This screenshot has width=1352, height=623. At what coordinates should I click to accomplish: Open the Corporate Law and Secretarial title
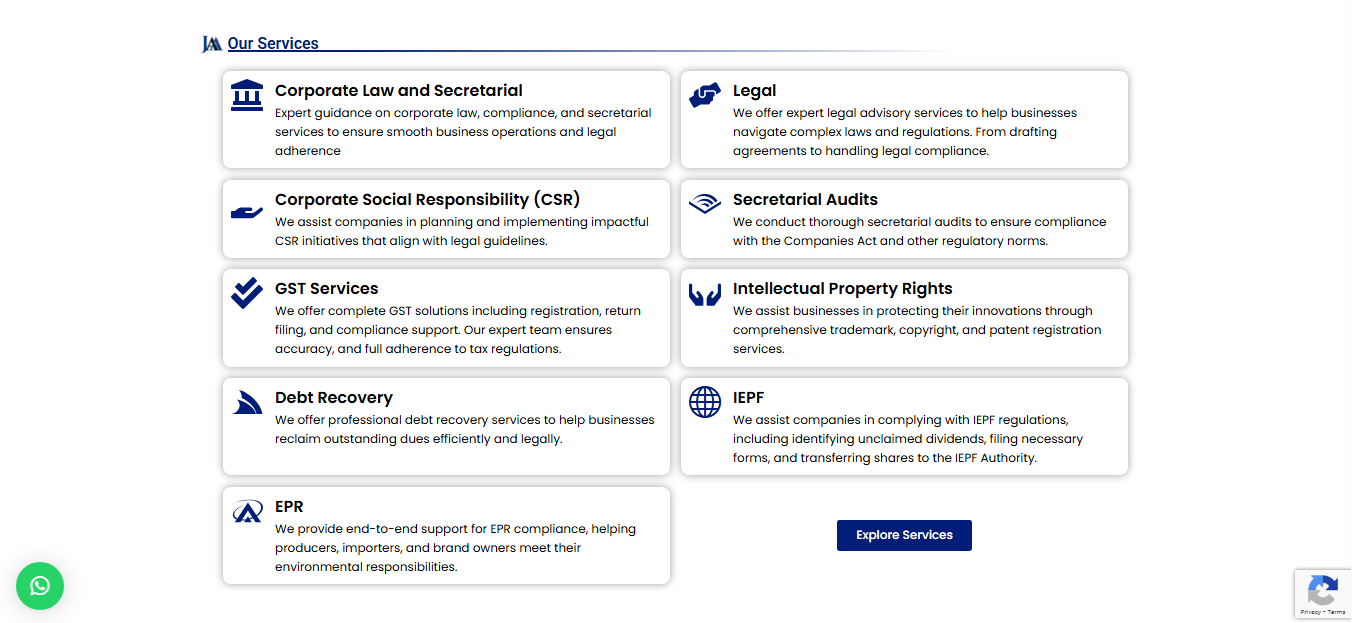[x=399, y=91]
